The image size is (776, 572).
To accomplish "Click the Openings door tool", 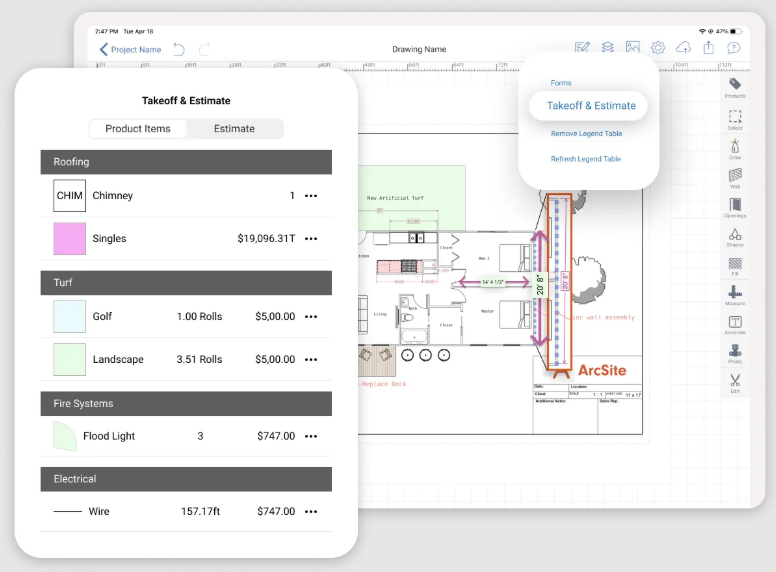I will 735,207.
